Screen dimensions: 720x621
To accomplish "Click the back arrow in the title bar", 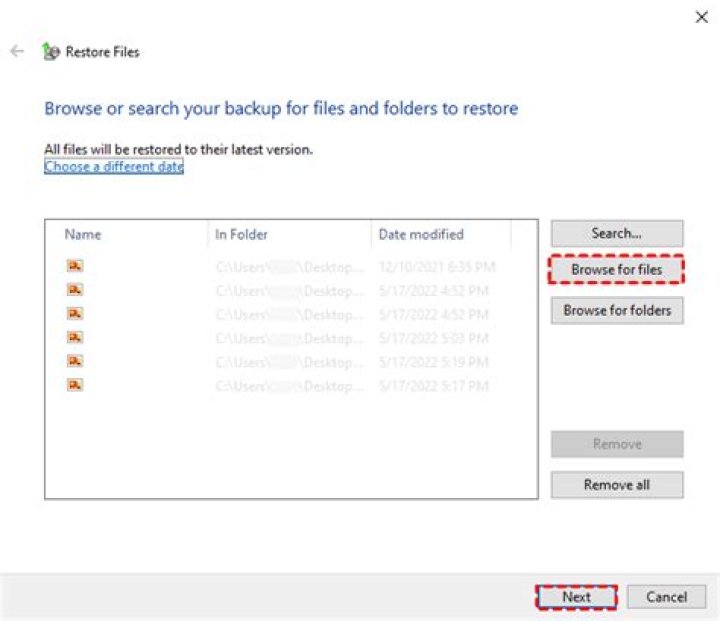I will point(17,52).
